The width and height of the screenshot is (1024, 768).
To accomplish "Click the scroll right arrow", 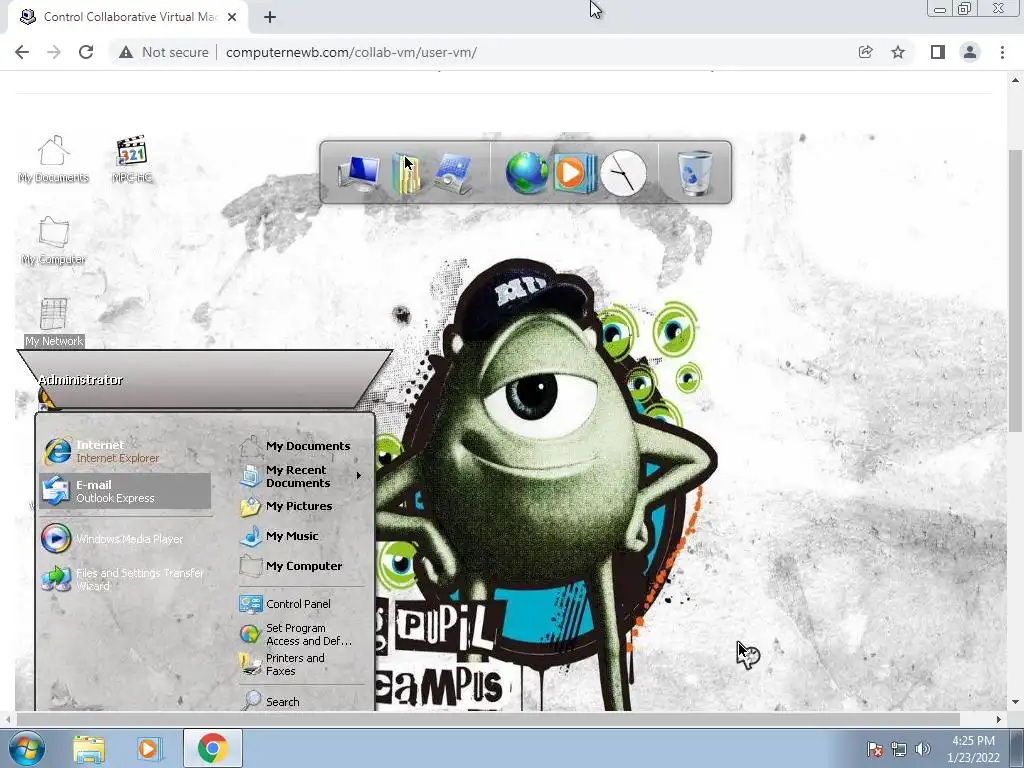I will coord(999,720).
